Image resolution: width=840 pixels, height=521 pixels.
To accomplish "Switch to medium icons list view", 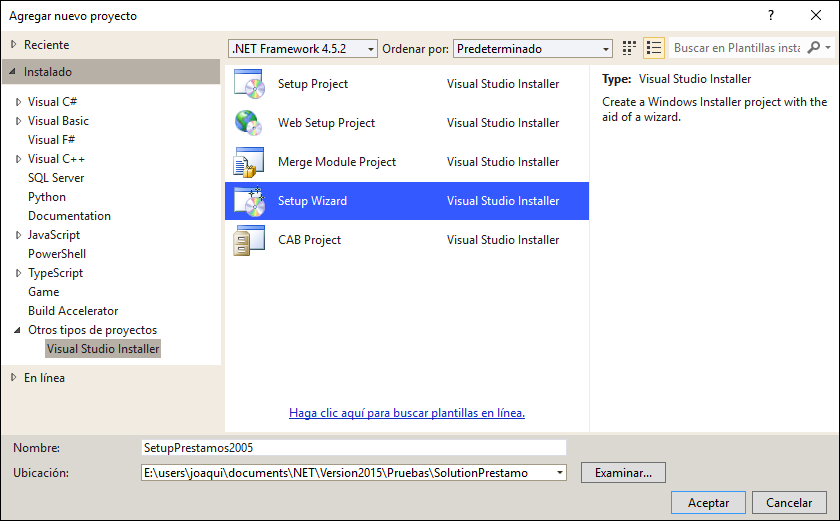I will pyautogui.click(x=654, y=48).
